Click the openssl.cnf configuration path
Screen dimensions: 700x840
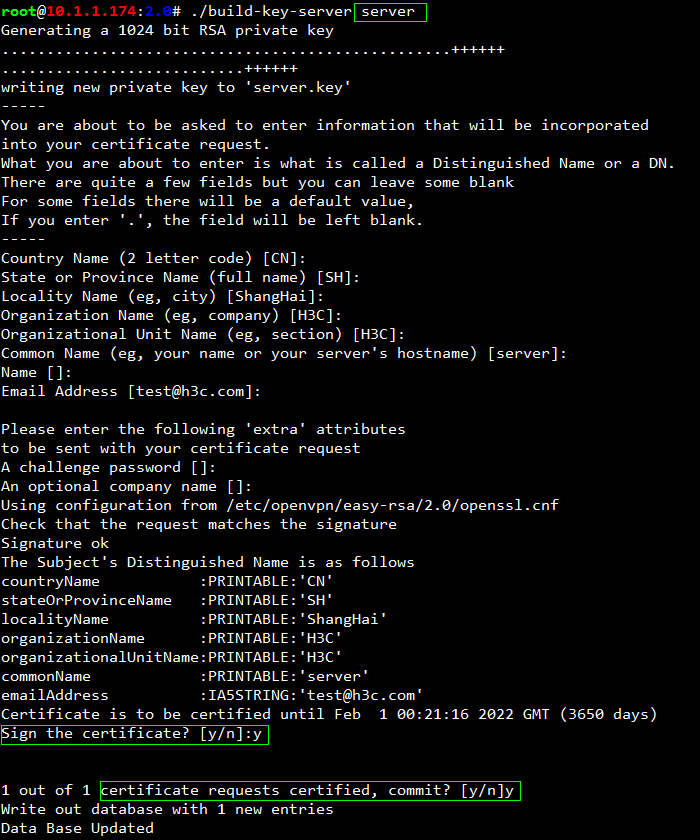click(393, 505)
